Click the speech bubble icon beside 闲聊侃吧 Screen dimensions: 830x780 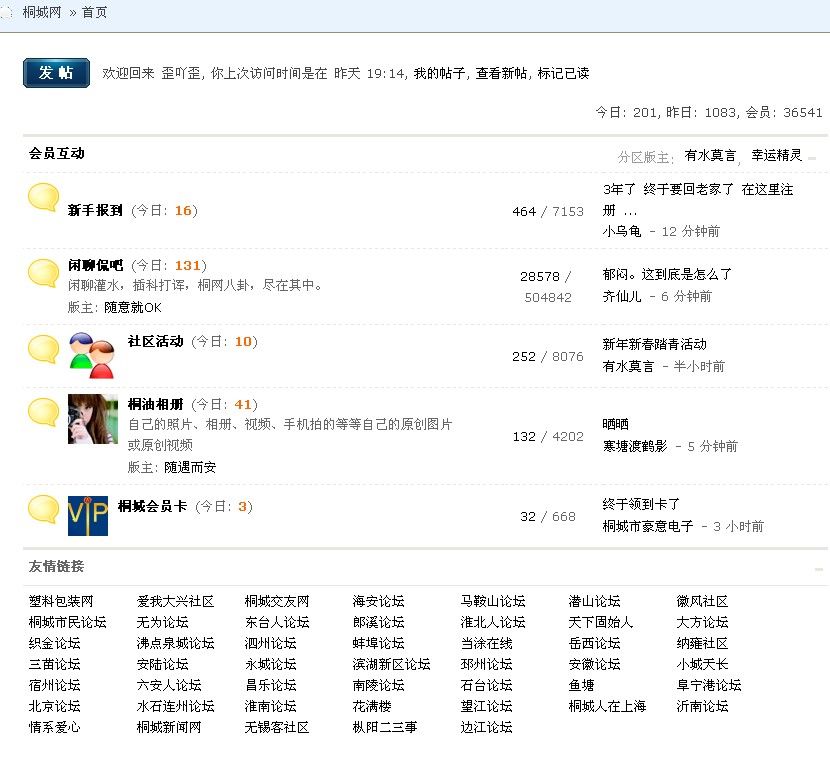43,273
